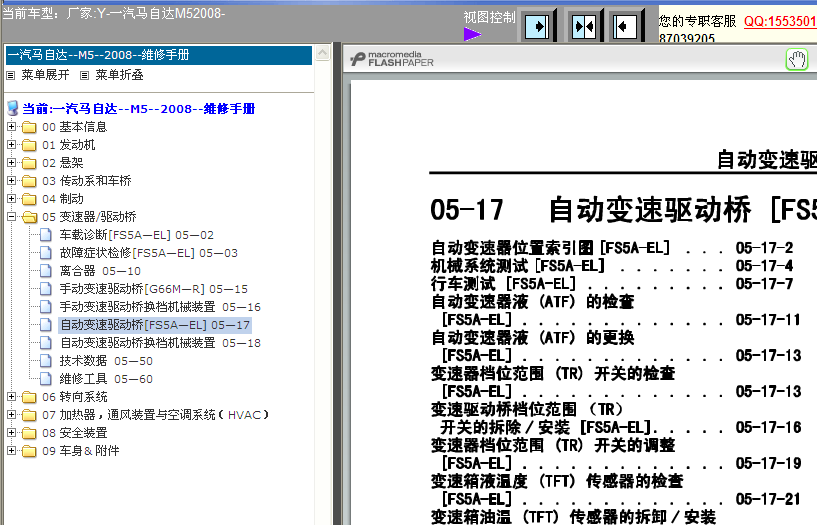This screenshot has width=817, height=525.
Task: Click 菜单展开 to expand all menus
Action: (x=45, y=75)
